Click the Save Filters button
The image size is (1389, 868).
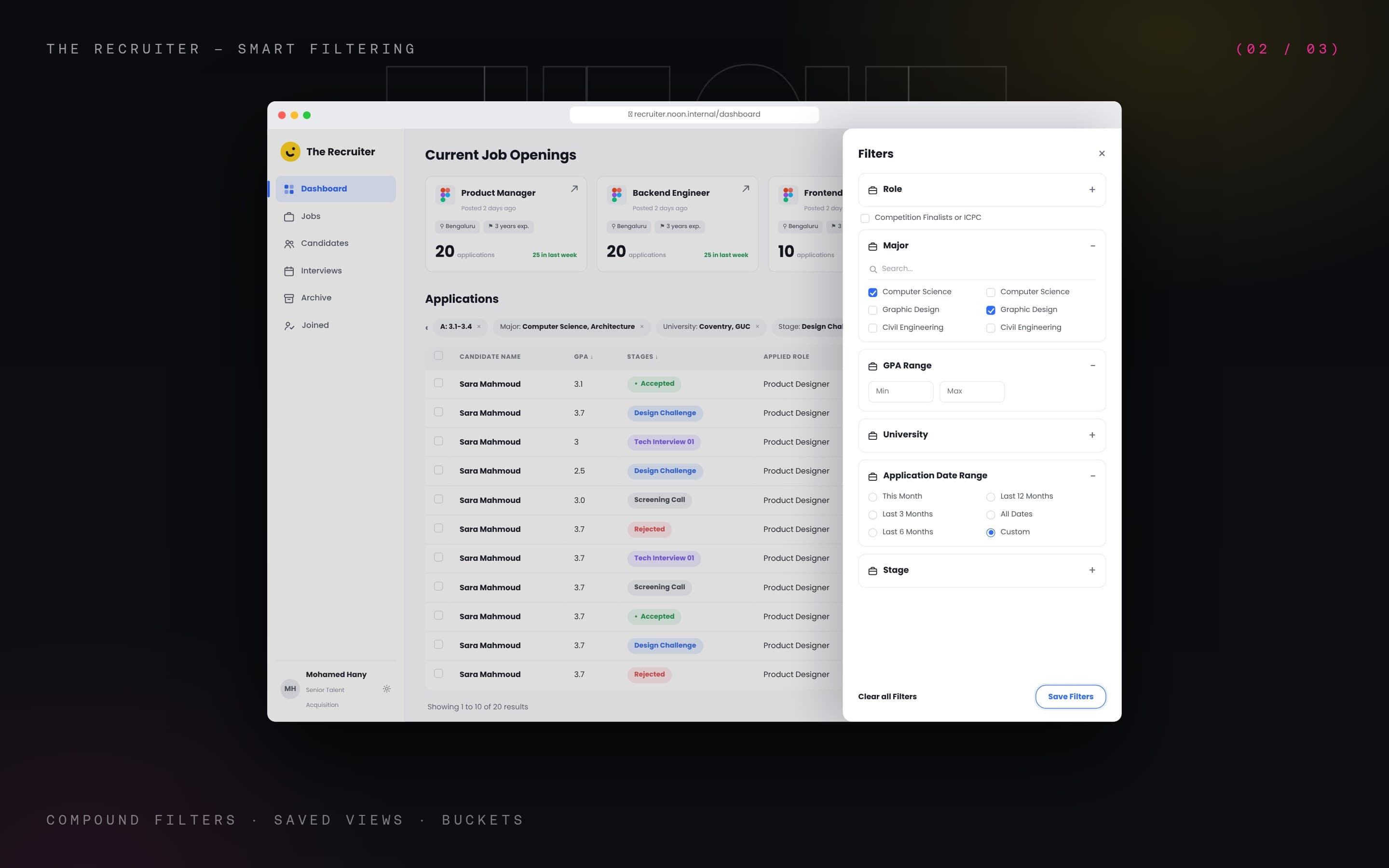coord(1071,696)
